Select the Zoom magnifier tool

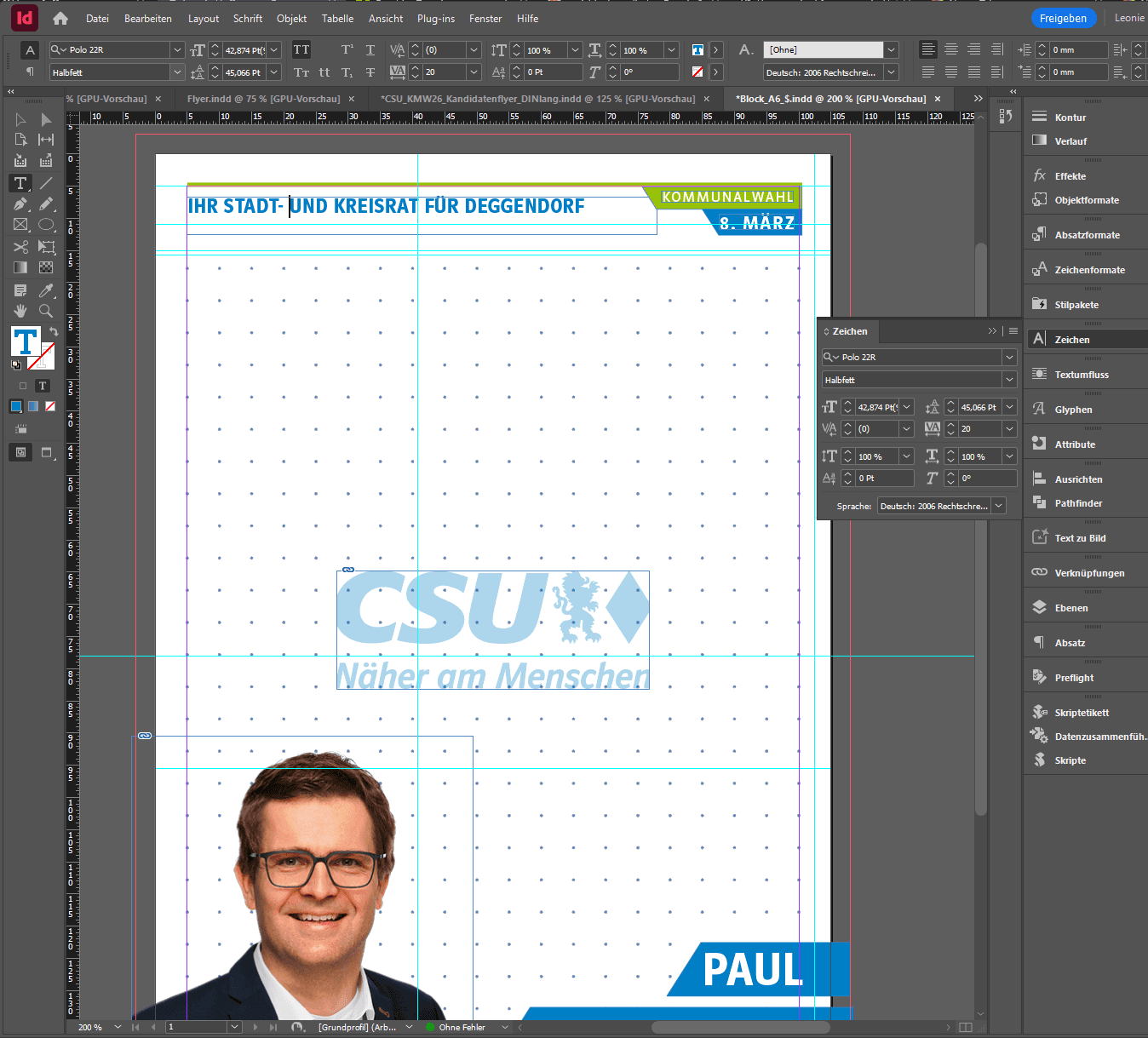coord(46,311)
